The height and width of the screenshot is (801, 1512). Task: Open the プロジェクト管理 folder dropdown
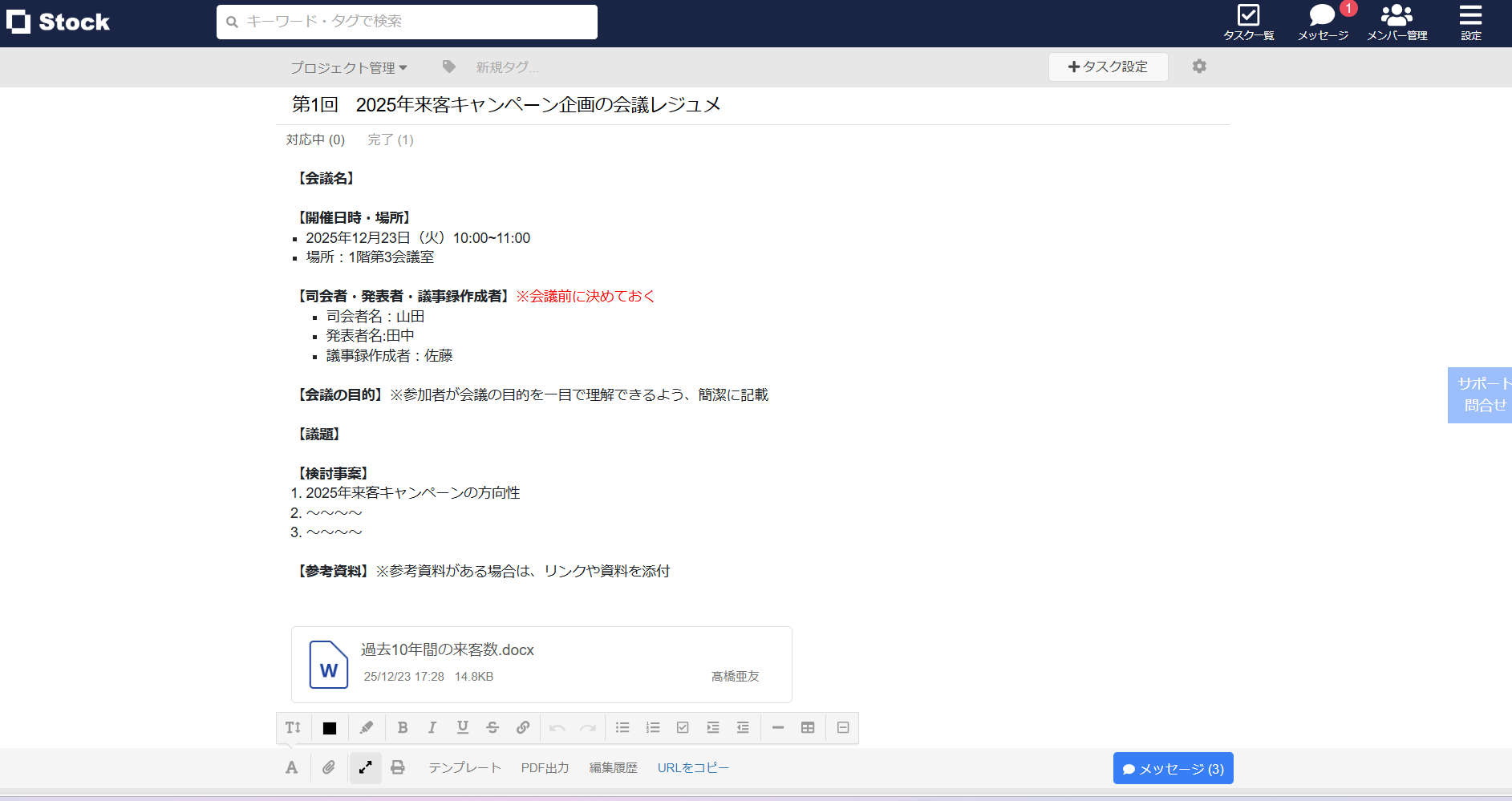coord(349,67)
